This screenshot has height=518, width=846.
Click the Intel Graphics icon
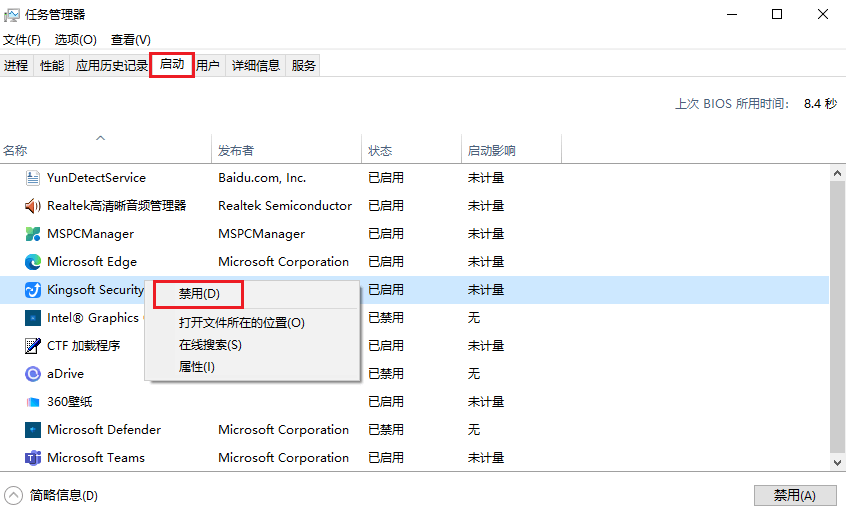[33, 318]
